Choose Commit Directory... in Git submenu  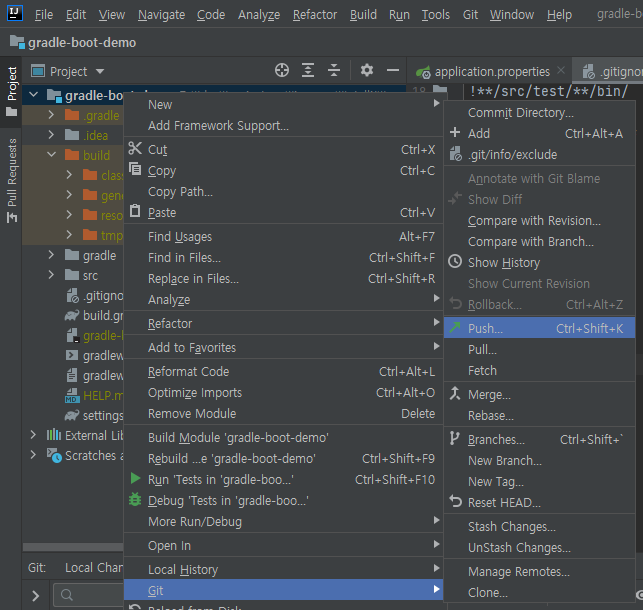[539, 112]
